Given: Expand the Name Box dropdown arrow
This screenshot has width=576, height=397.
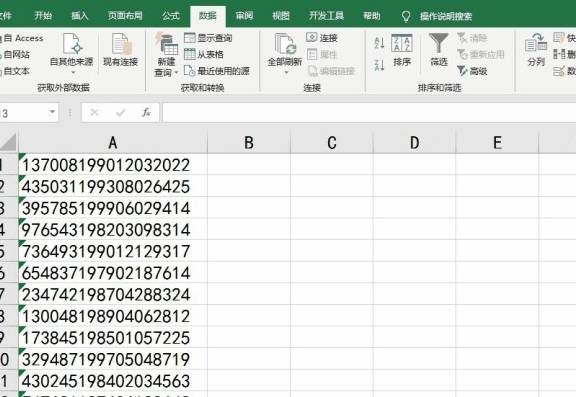Looking at the screenshot, I should pos(52,112).
